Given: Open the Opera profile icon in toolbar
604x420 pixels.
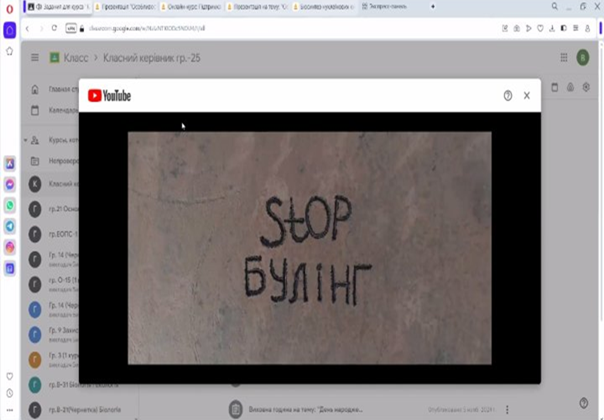Looking at the screenshot, I should 587,29.
